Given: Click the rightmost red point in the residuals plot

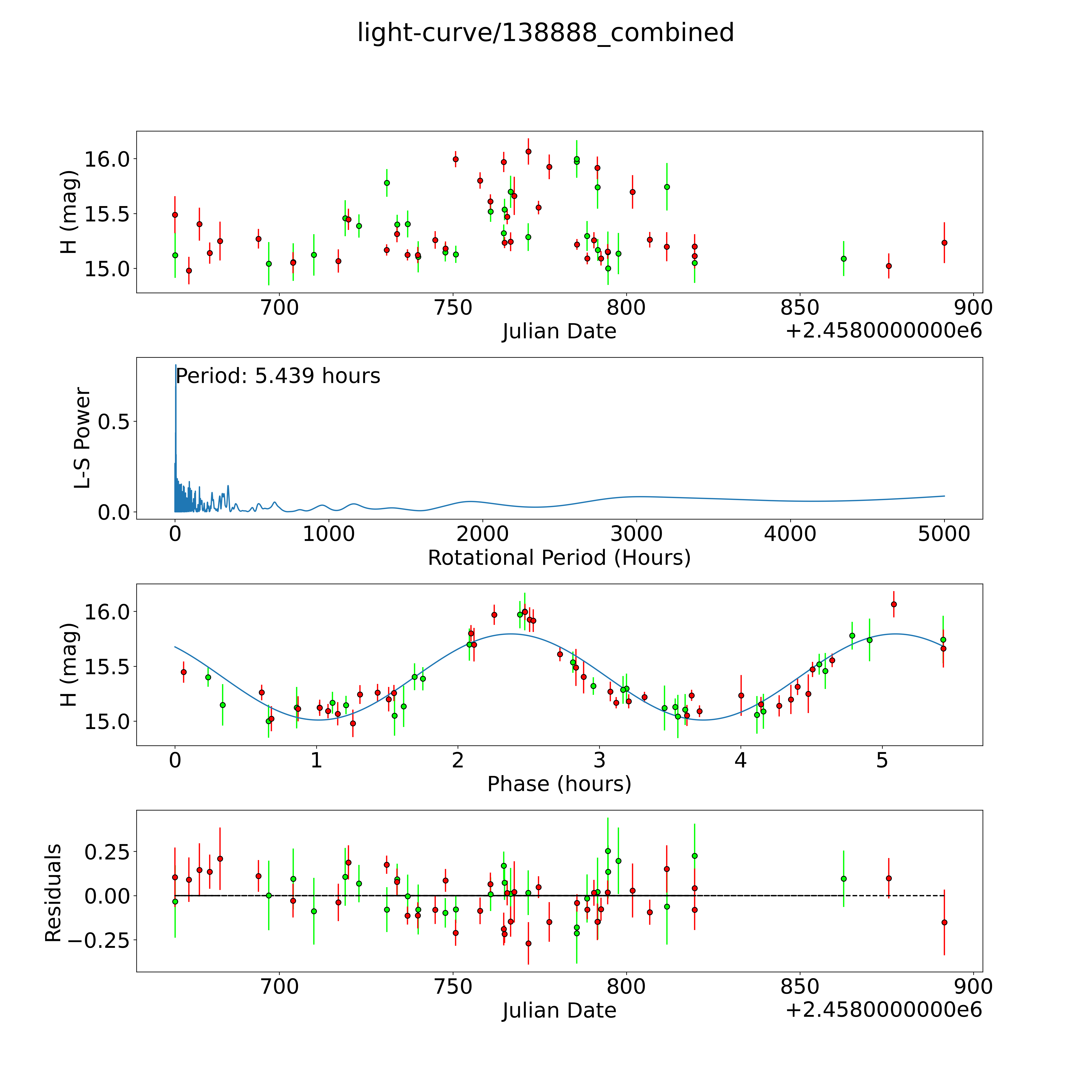Looking at the screenshot, I should (944, 922).
